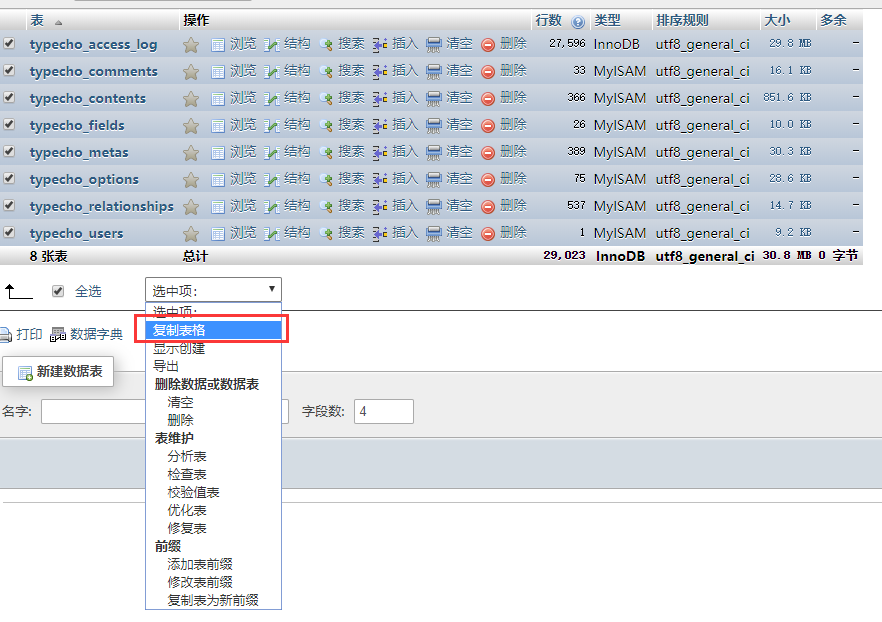Click the 数据字典 data dictionary icon

point(58,335)
